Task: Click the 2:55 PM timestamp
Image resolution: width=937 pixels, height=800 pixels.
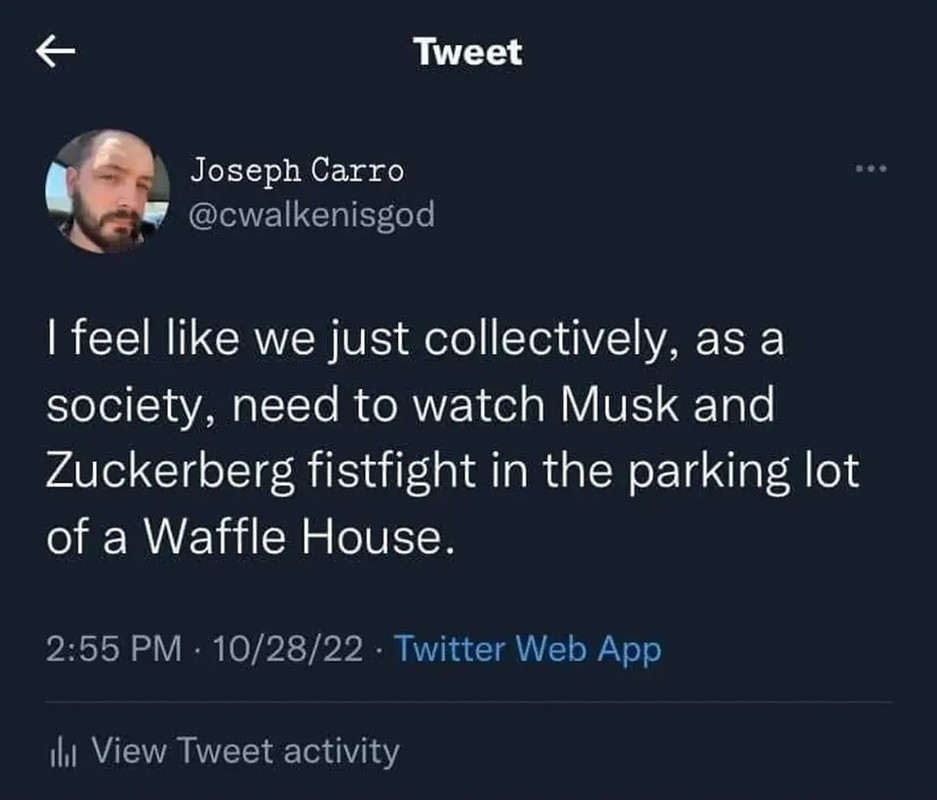Action: coord(115,649)
